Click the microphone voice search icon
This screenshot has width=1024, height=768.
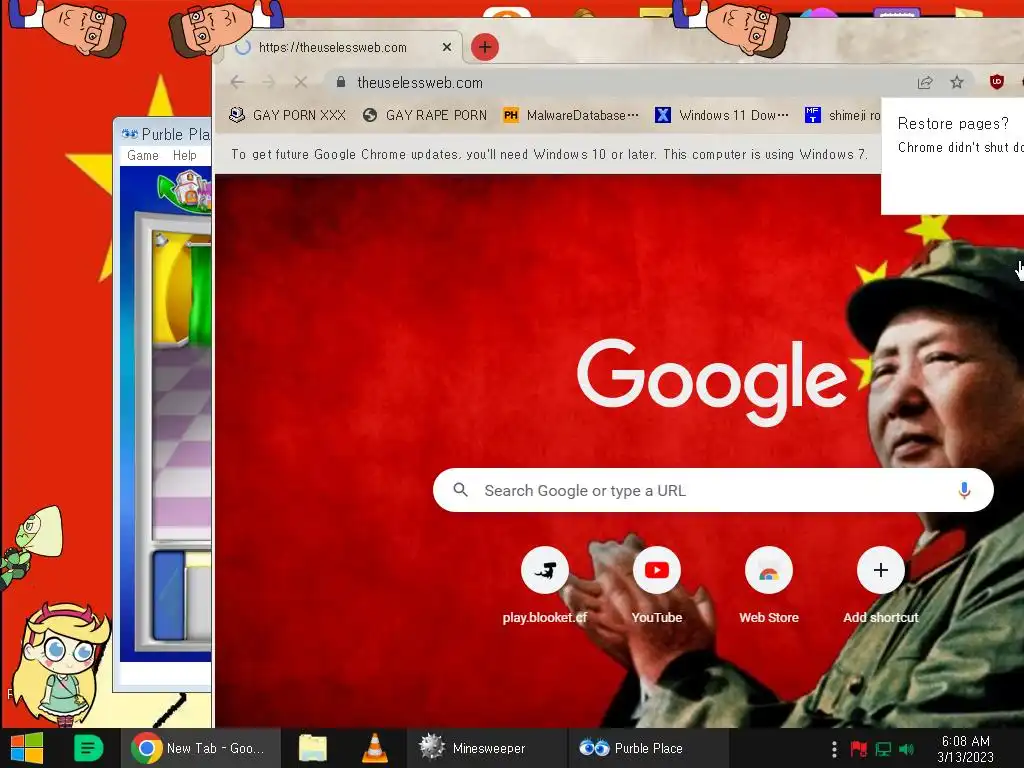click(x=964, y=490)
